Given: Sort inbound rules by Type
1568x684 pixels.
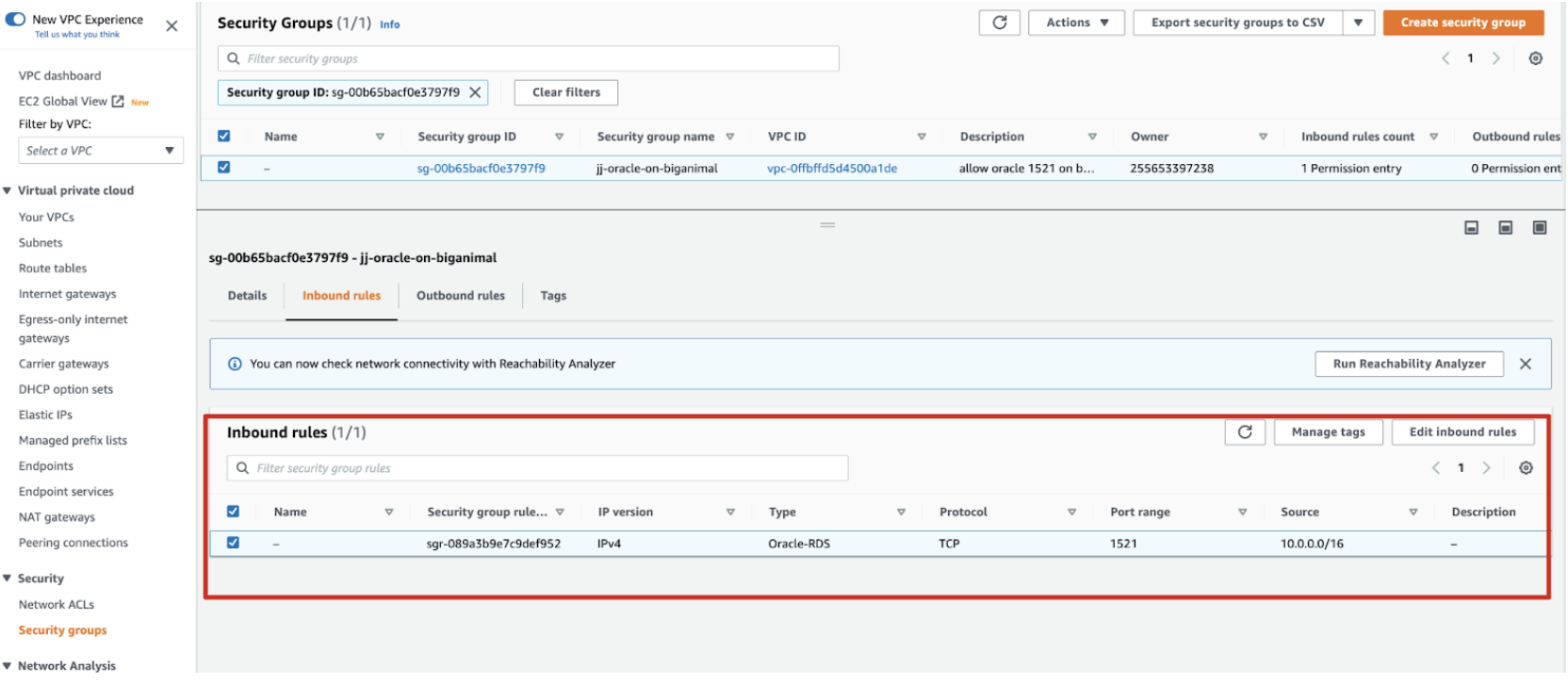Looking at the screenshot, I should pyautogui.click(x=901, y=513).
